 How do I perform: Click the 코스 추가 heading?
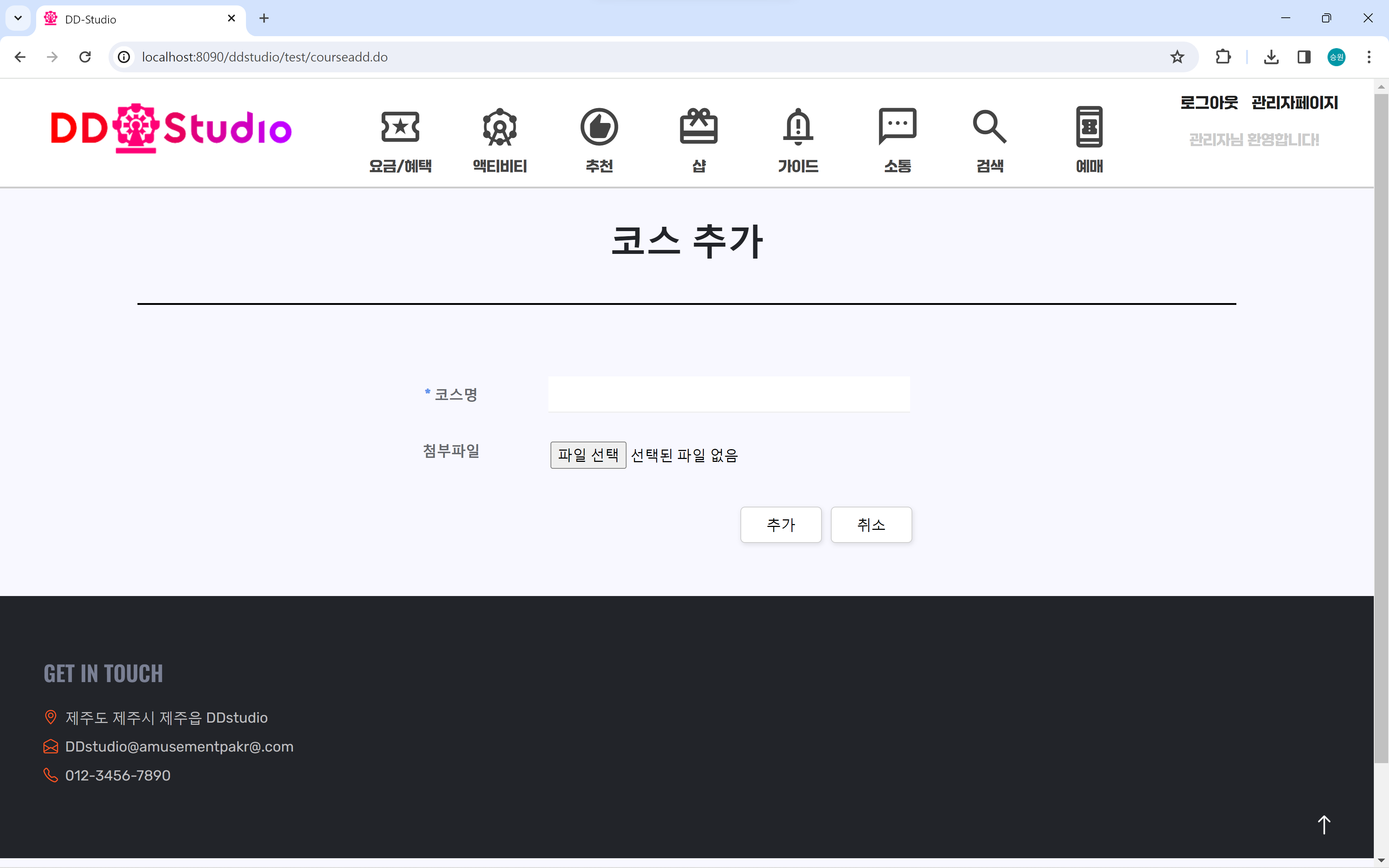(x=687, y=241)
